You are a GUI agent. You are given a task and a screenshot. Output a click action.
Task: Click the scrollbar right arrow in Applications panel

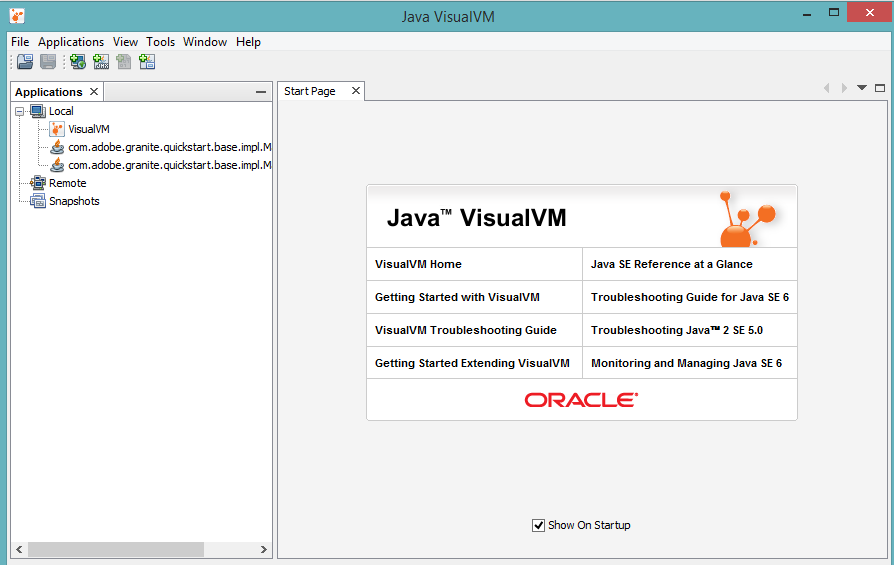click(263, 550)
